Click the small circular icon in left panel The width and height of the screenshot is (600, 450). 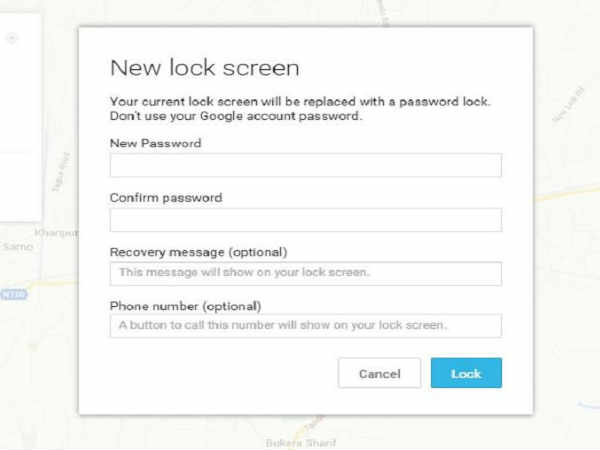(x=12, y=38)
